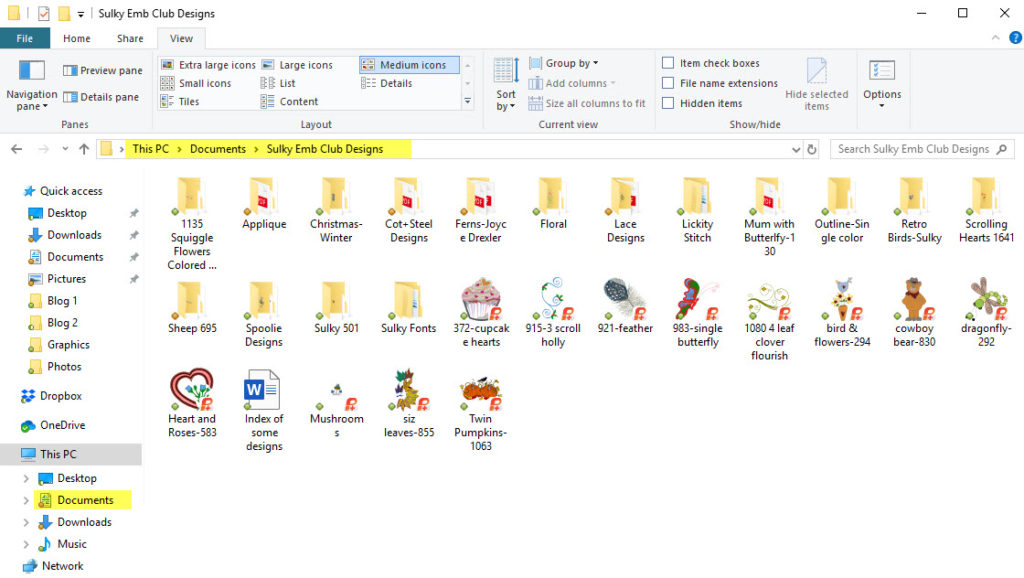Select the bird & flowers-294 design file
Viewport: 1024px width, 578px height.
click(842, 313)
